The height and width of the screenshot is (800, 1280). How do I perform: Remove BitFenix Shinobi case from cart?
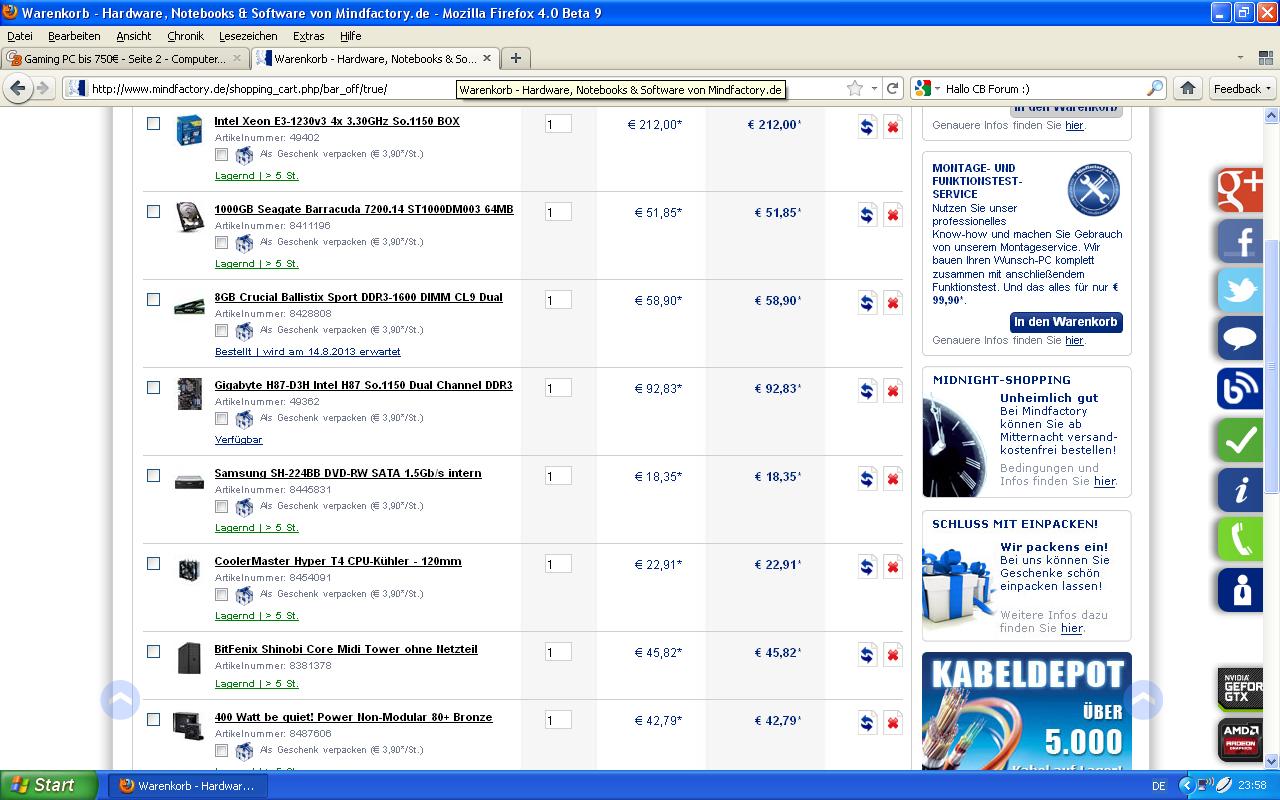893,655
